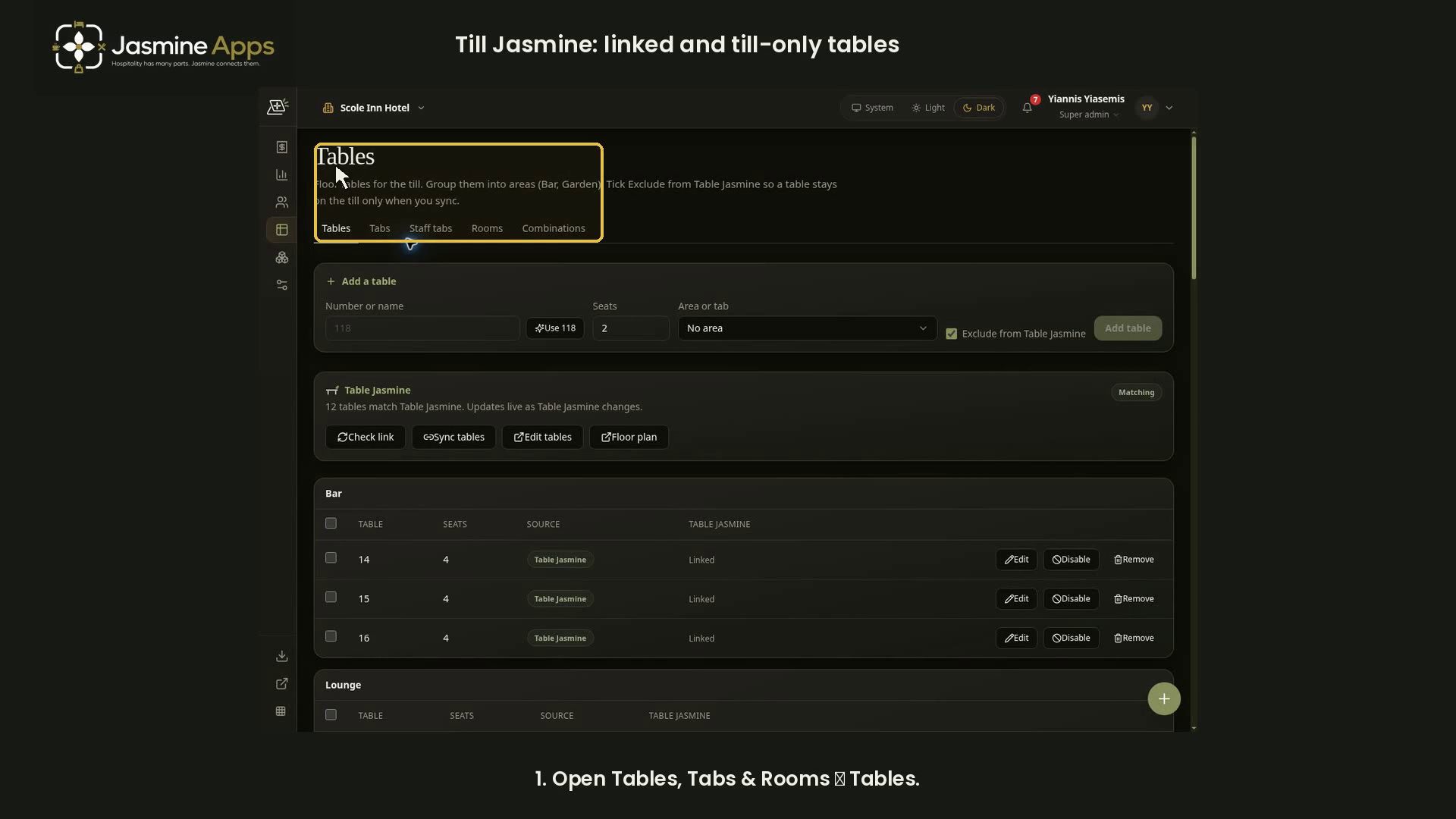
Task: Click the download icon in the sidebar
Action: coord(281,656)
